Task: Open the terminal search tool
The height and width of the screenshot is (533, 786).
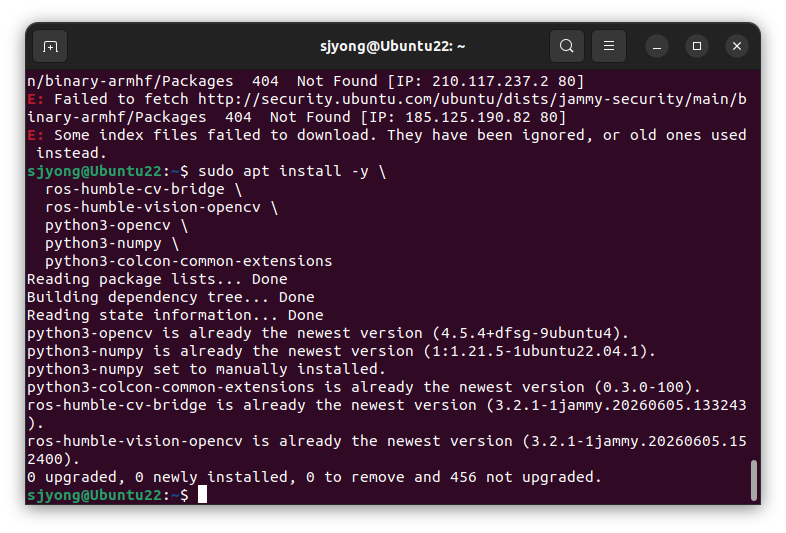Action: point(566,46)
